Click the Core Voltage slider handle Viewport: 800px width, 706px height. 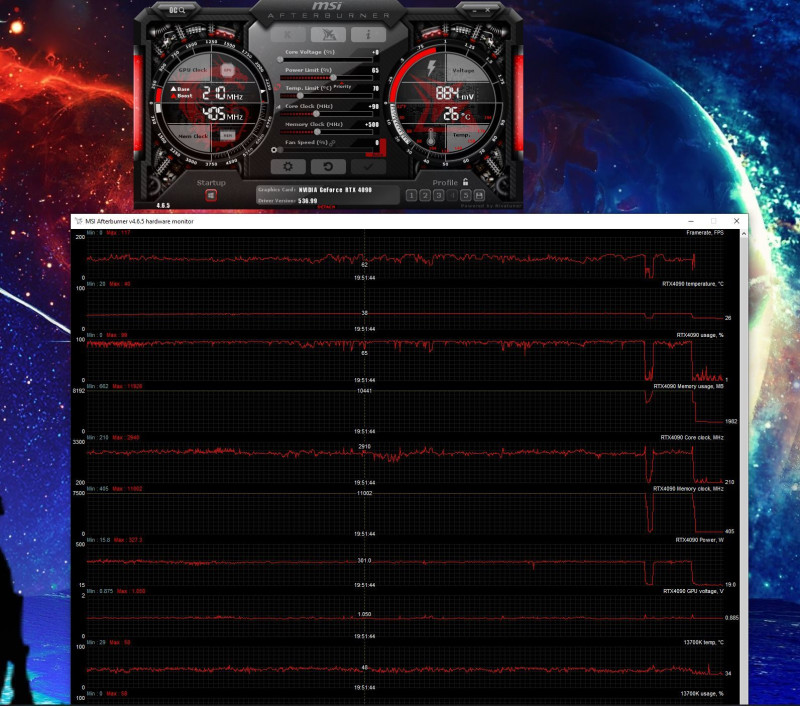click(280, 60)
